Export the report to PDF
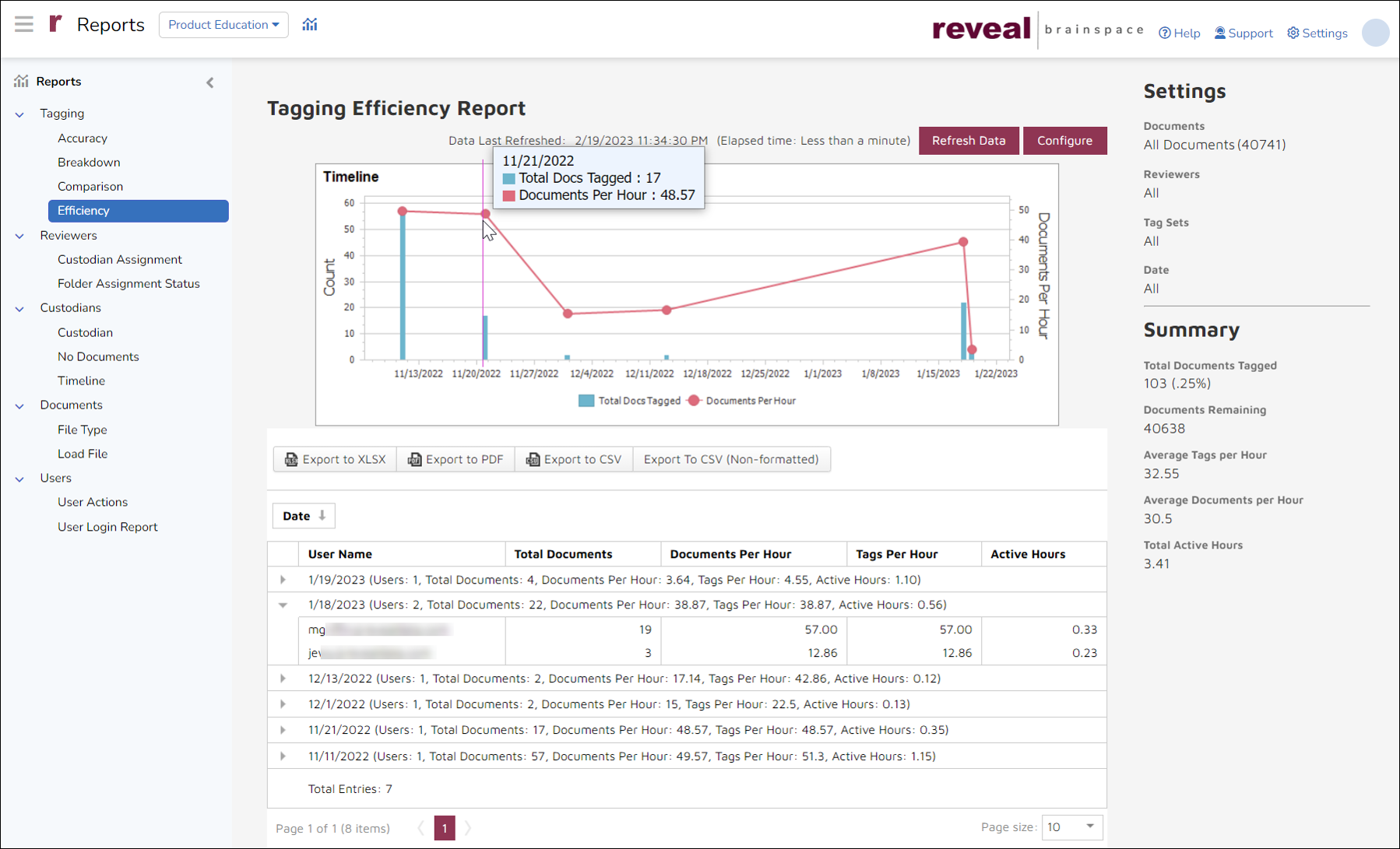This screenshot has height=849, width=1400. (x=456, y=459)
